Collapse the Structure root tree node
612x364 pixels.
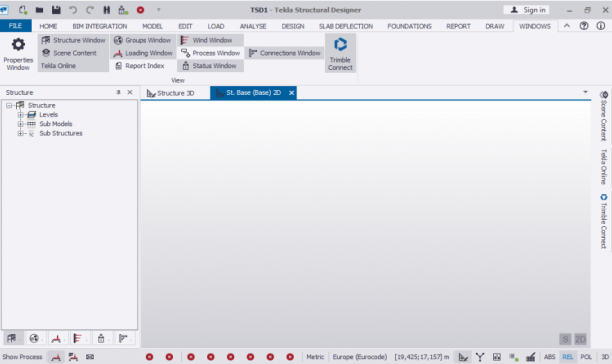pyautogui.click(x=9, y=105)
